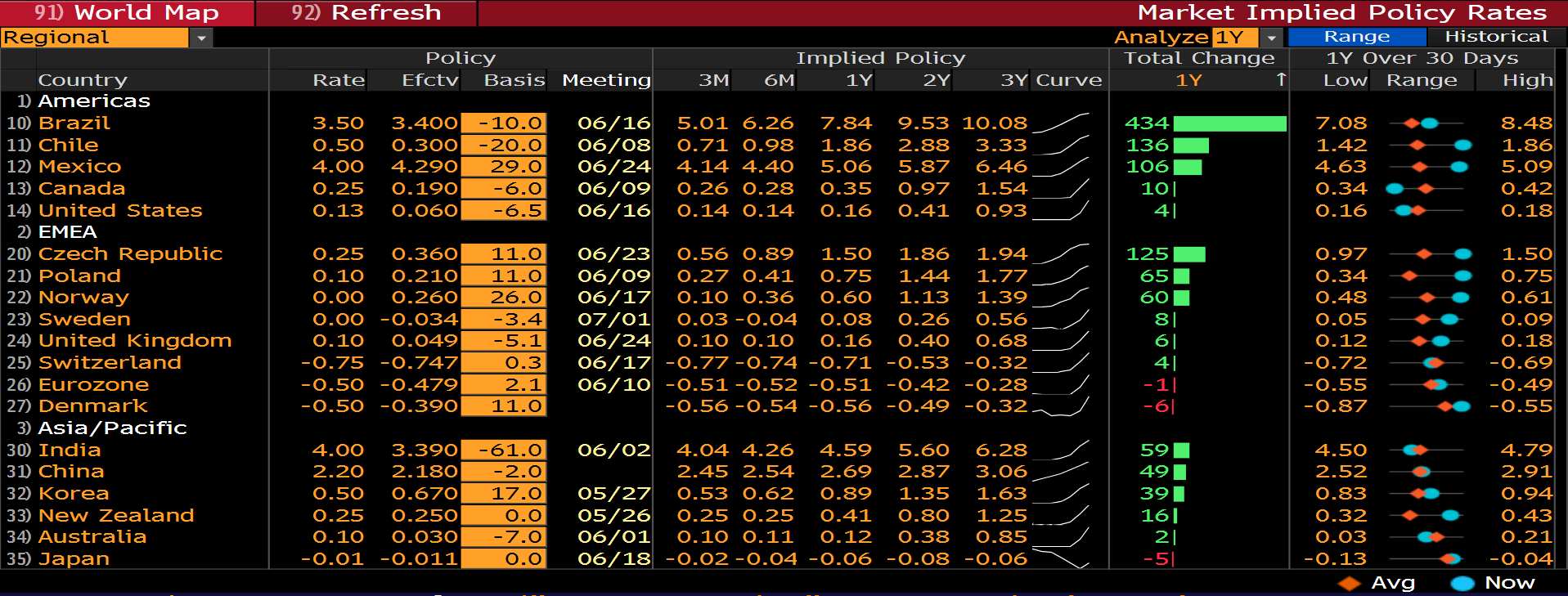Select the United States row
The image size is (1568, 596).
point(120,211)
